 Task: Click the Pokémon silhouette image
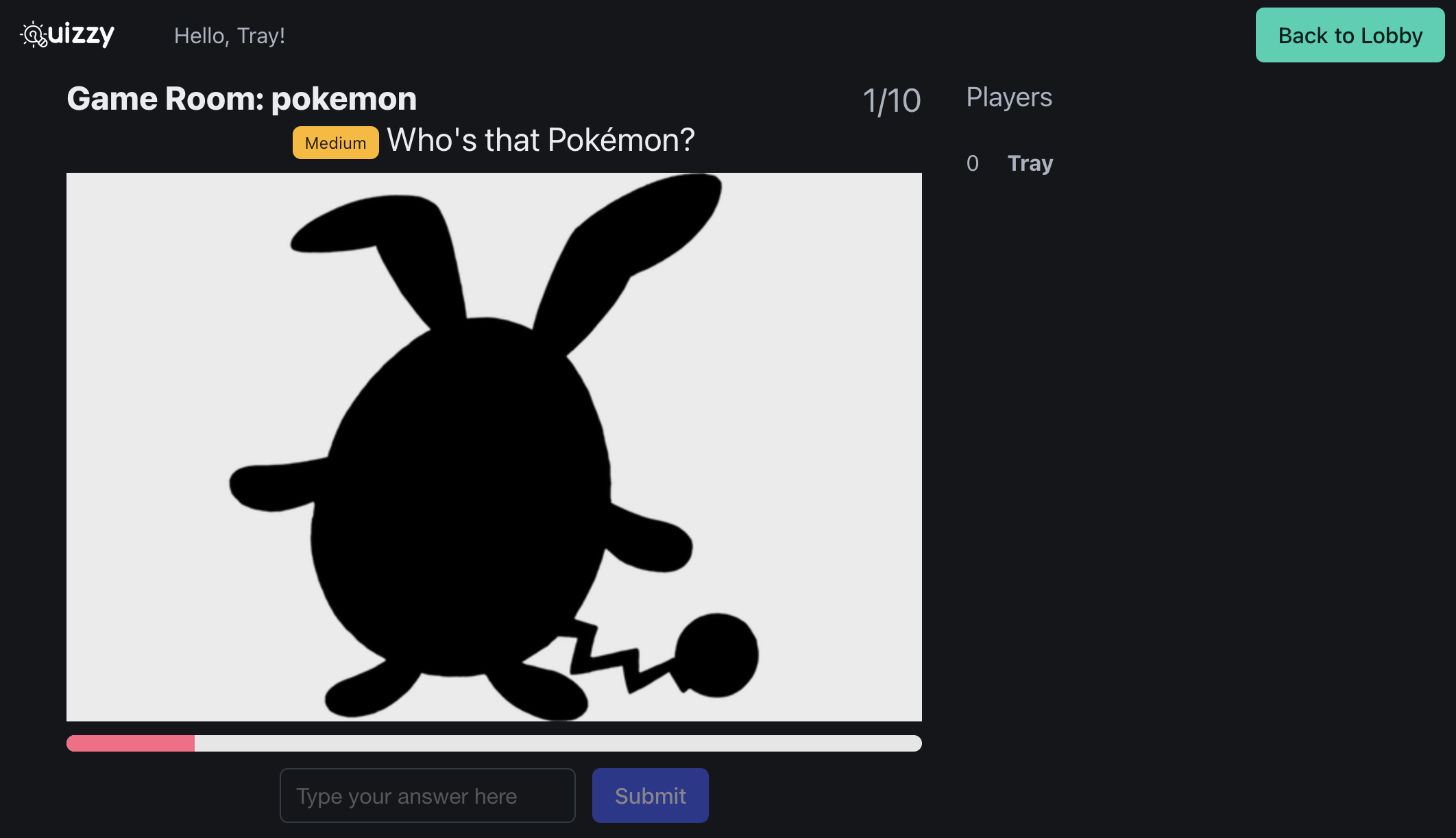click(494, 447)
